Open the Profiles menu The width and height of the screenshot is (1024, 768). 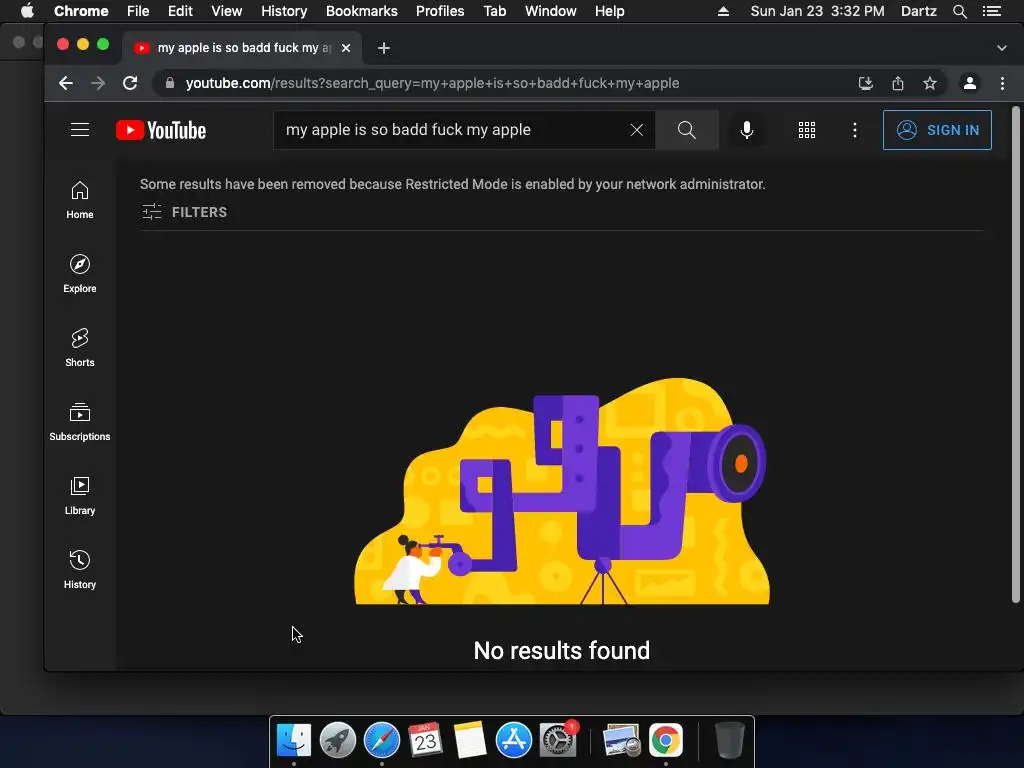click(440, 11)
